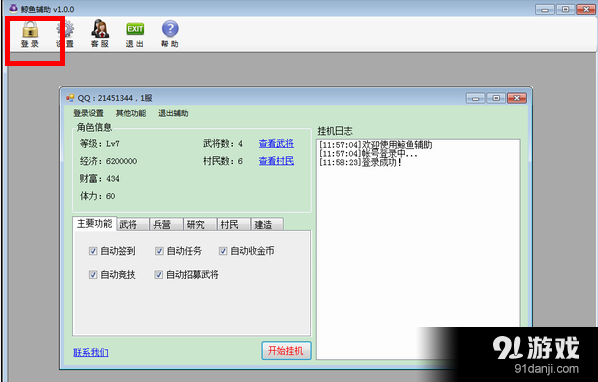Switch to the 武将 tab

pyautogui.click(x=133, y=225)
